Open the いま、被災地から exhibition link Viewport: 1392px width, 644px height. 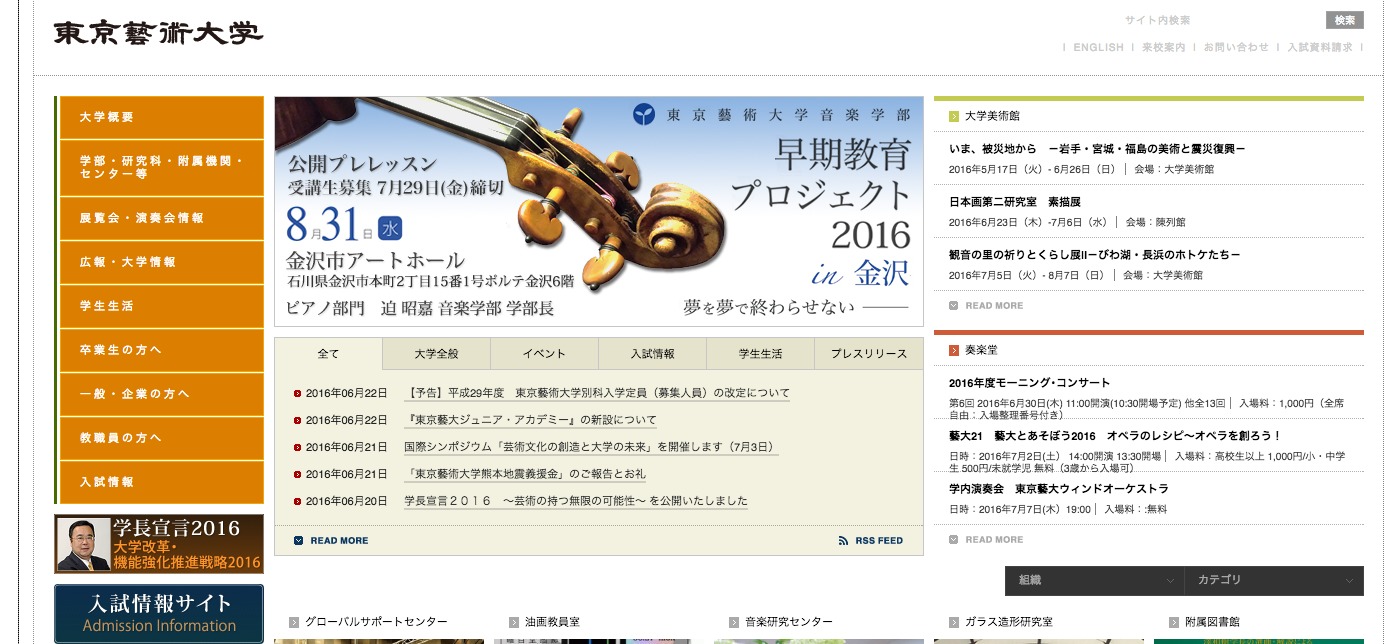(x=1097, y=149)
